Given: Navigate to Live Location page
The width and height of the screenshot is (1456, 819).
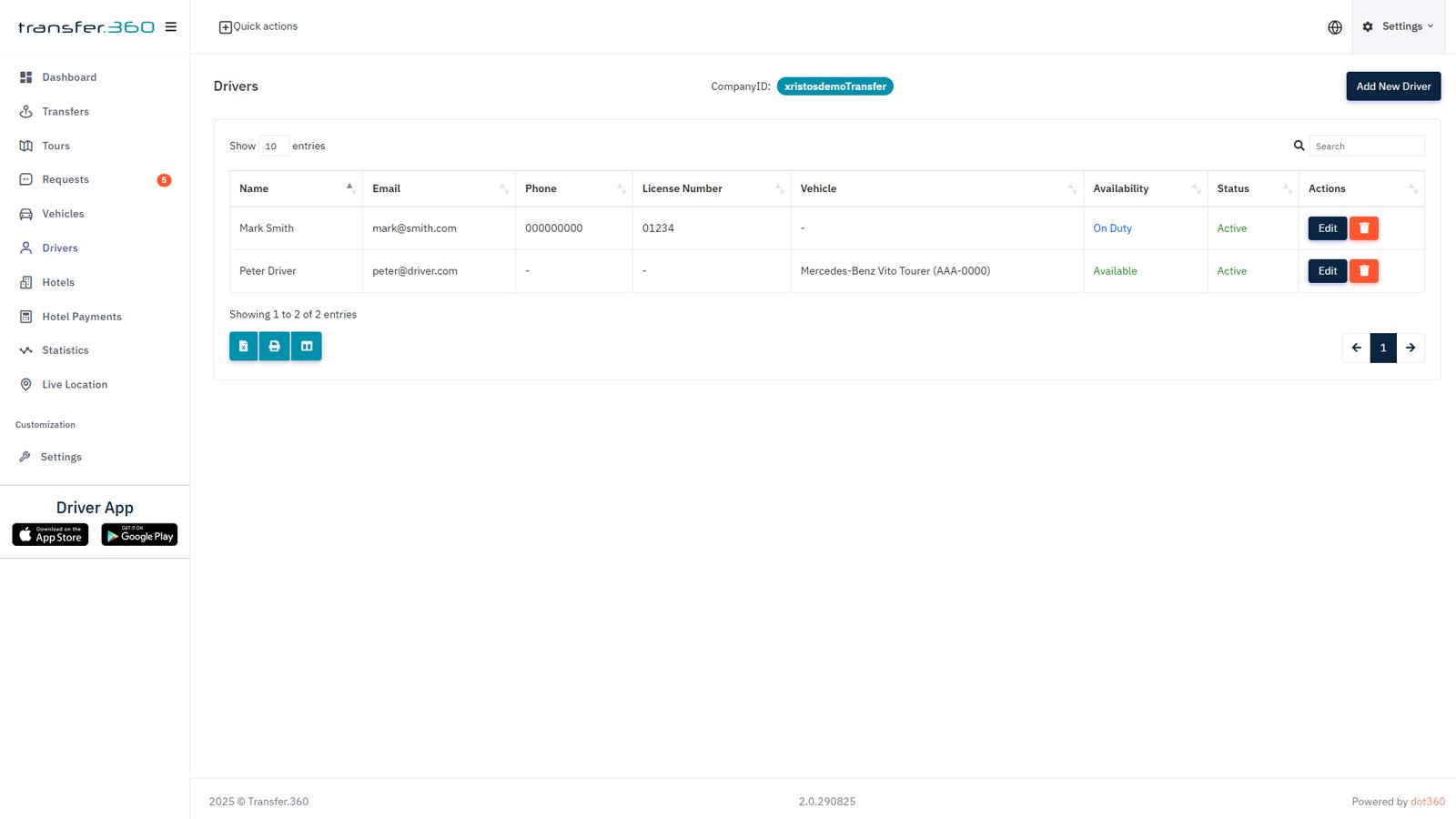Looking at the screenshot, I should coord(75,385).
